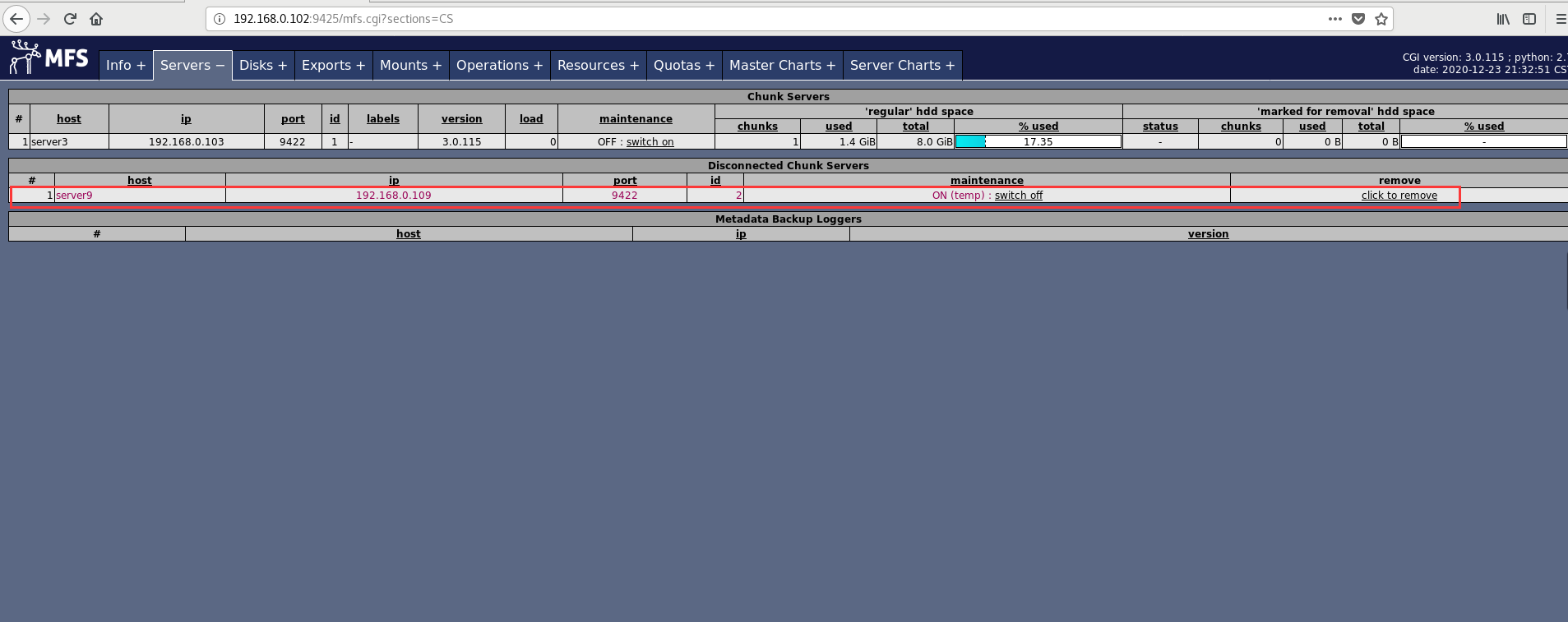The width and height of the screenshot is (1568, 622).
Task: Open the Exports tab
Action: (x=333, y=65)
